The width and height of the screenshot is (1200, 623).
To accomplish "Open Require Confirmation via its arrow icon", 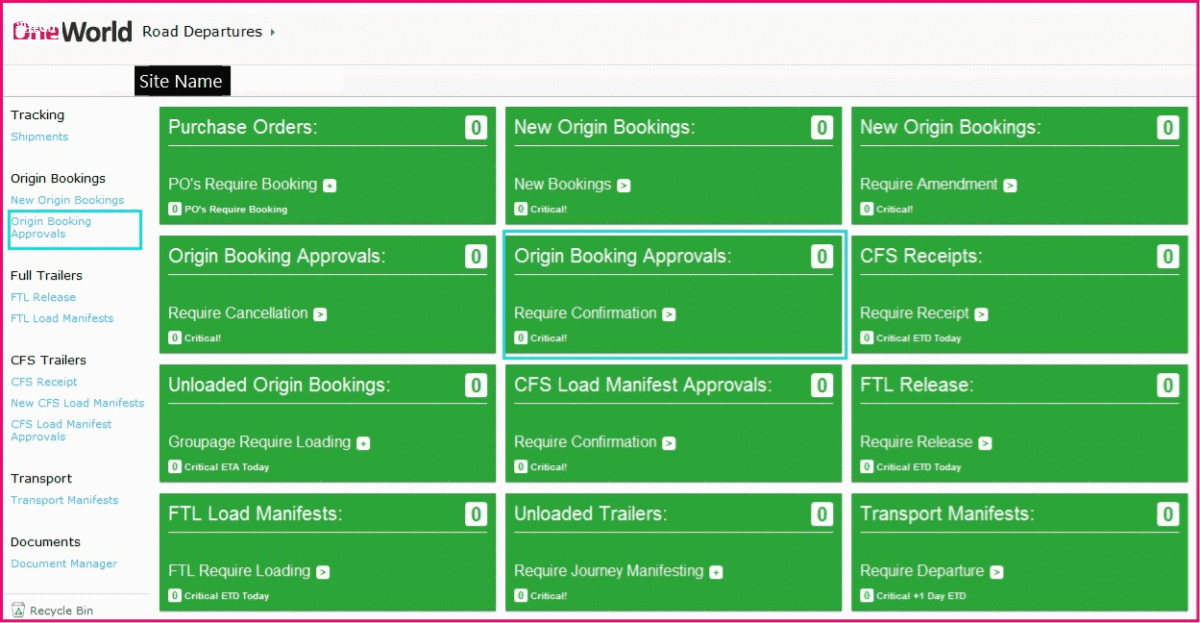I will coord(671,313).
